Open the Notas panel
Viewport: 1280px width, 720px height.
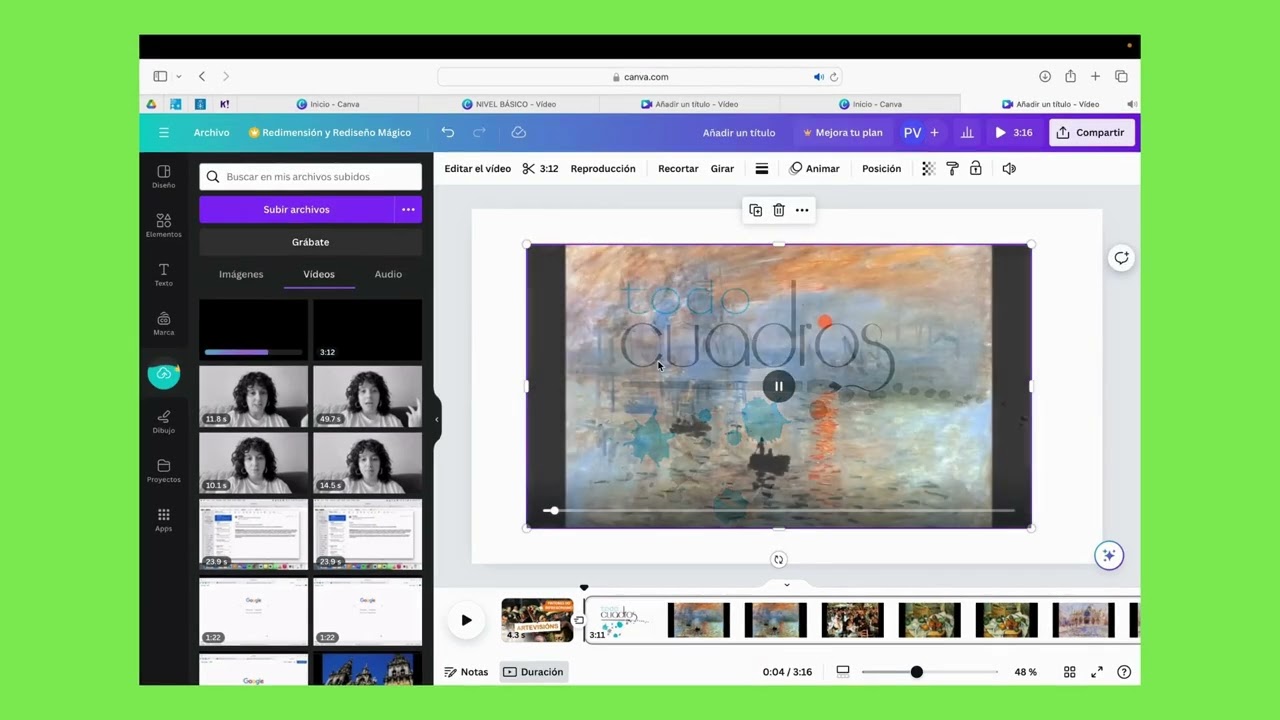466,672
